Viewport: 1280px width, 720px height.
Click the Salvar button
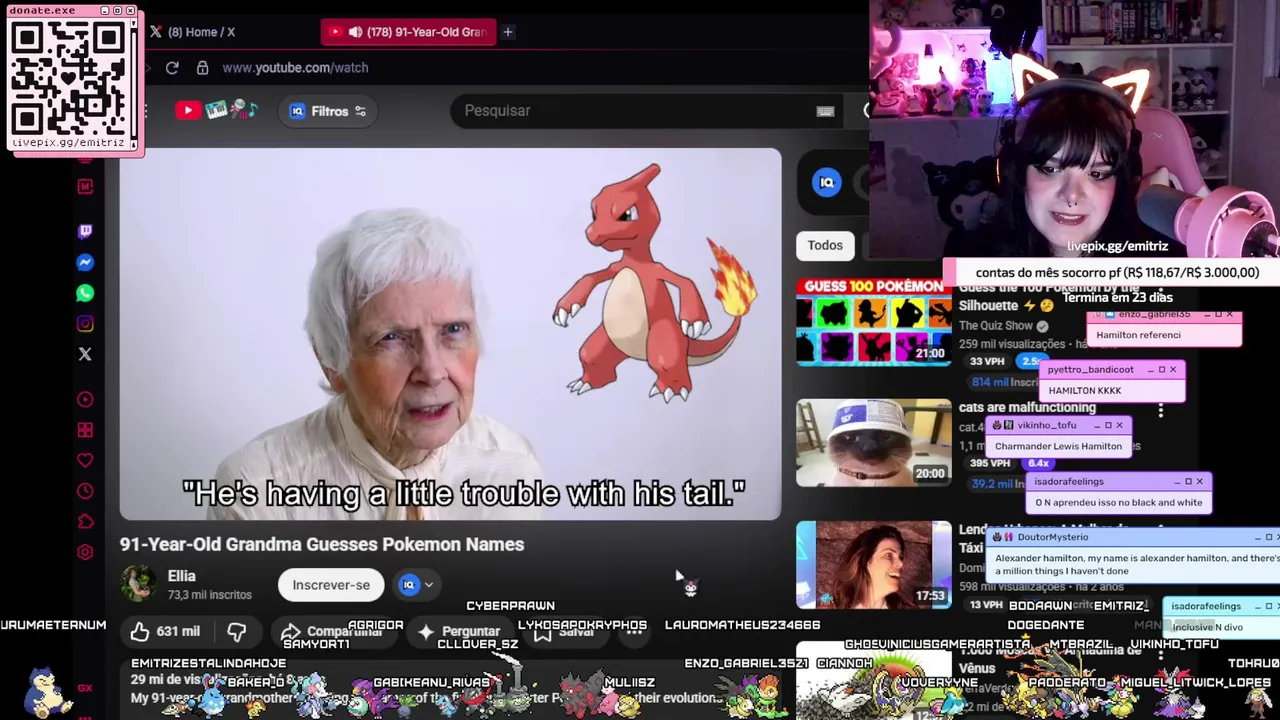[565, 631]
